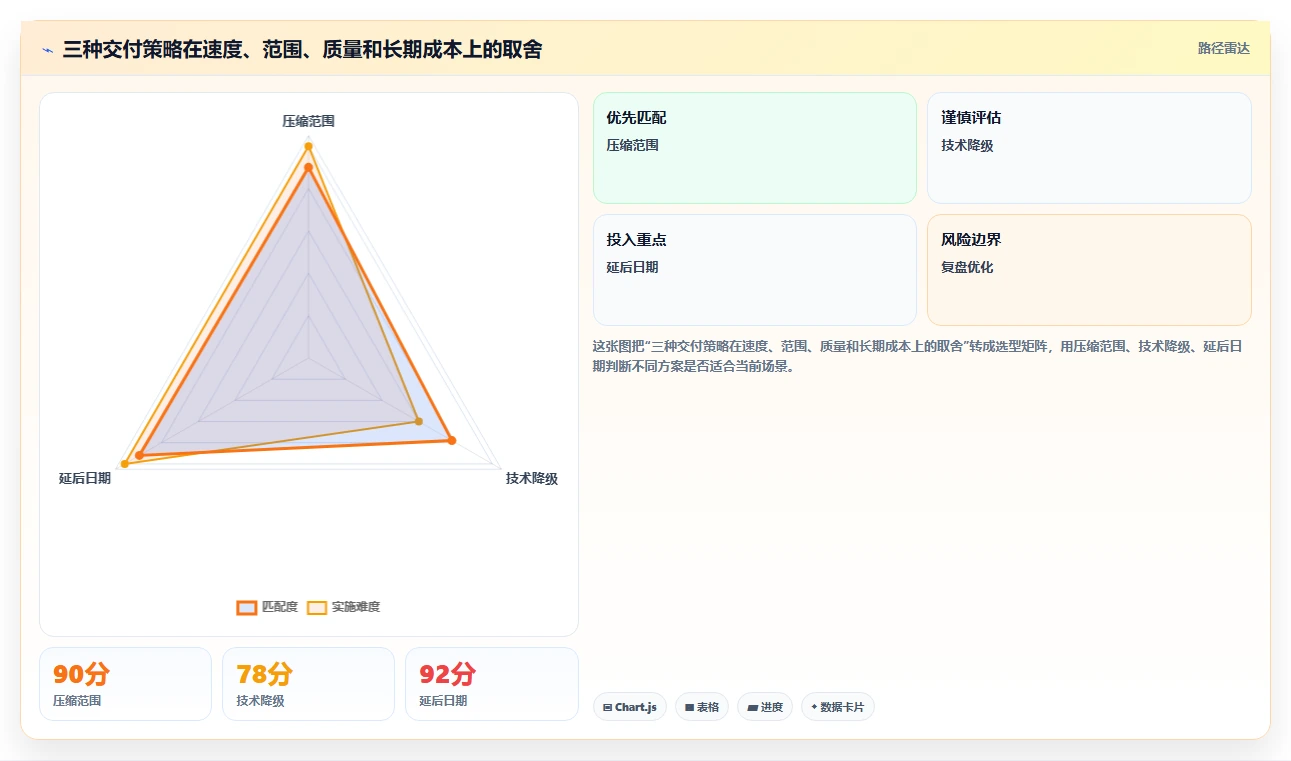1291x761 pixels.
Task: Click the icon in the 表格 chip
Action: 689,707
